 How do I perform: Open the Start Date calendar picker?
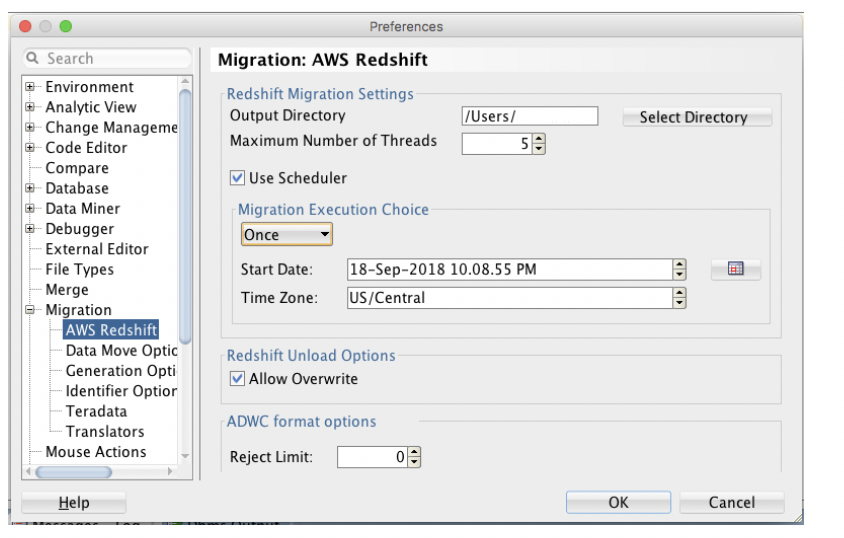click(x=735, y=269)
